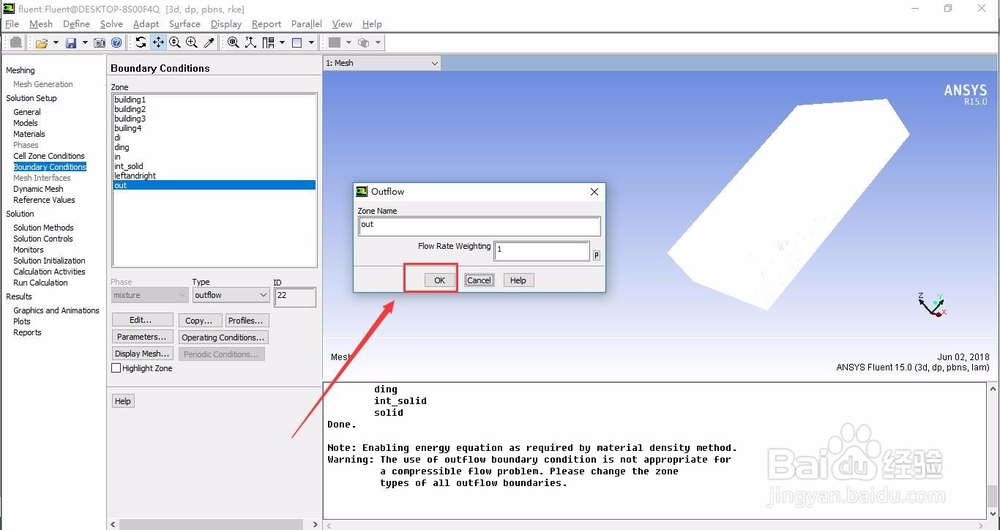Click the Edit... button
1000x530 pixels.
[x=142, y=320]
